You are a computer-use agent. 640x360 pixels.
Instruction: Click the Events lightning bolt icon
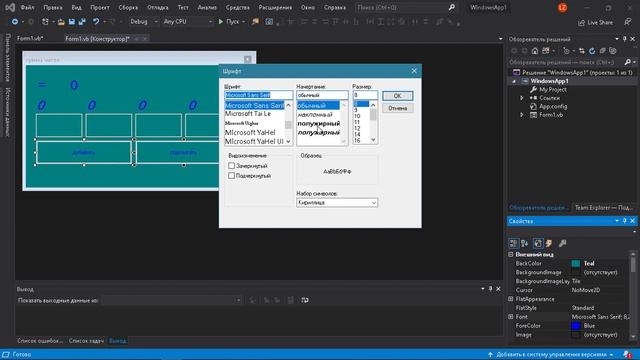[x=549, y=244]
